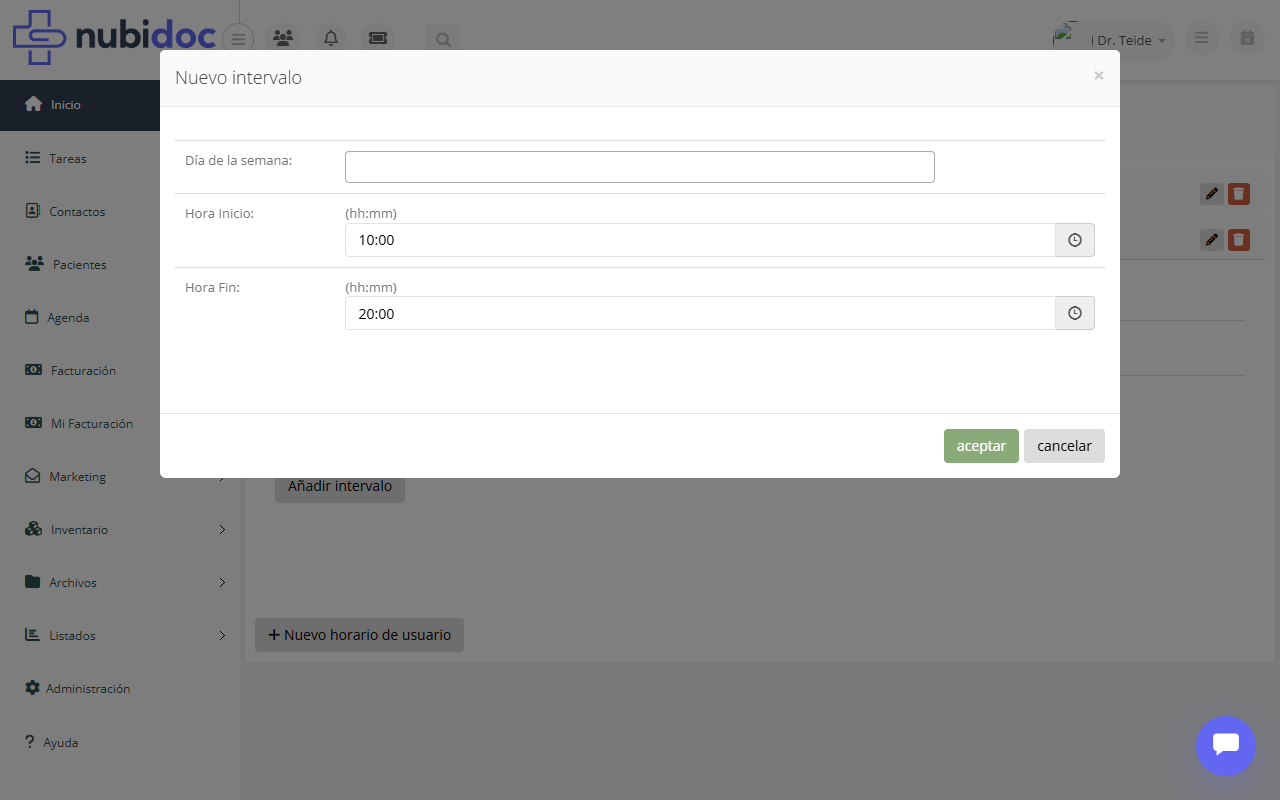Click the lower pencil edit icon

coord(1212,240)
